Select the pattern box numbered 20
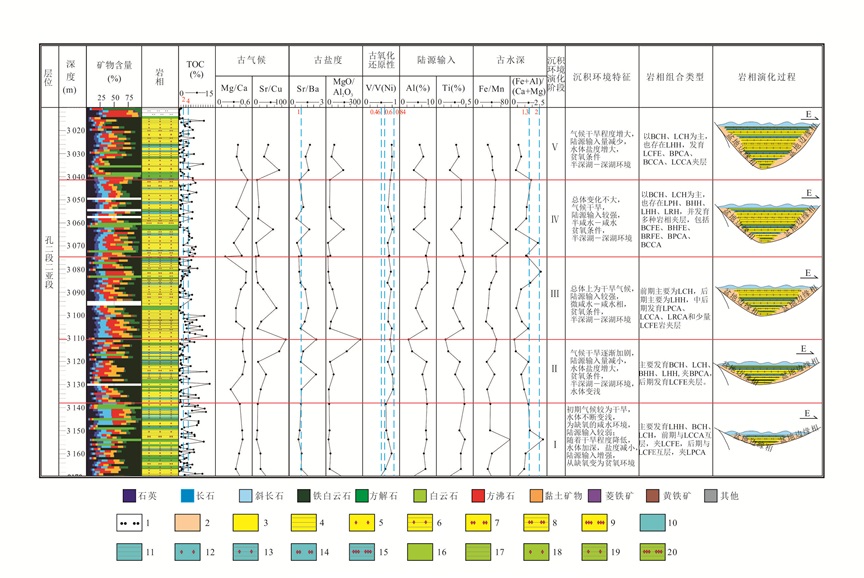Viewport: 864px width, 578px height. (653, 552)
